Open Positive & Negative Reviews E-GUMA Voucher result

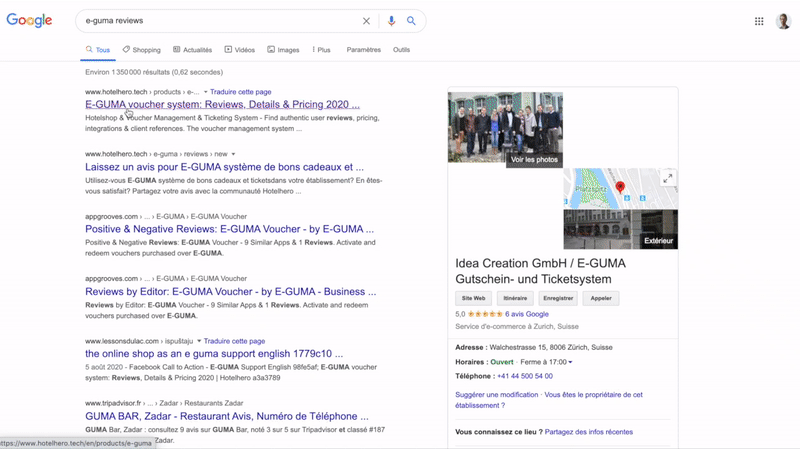229,229
